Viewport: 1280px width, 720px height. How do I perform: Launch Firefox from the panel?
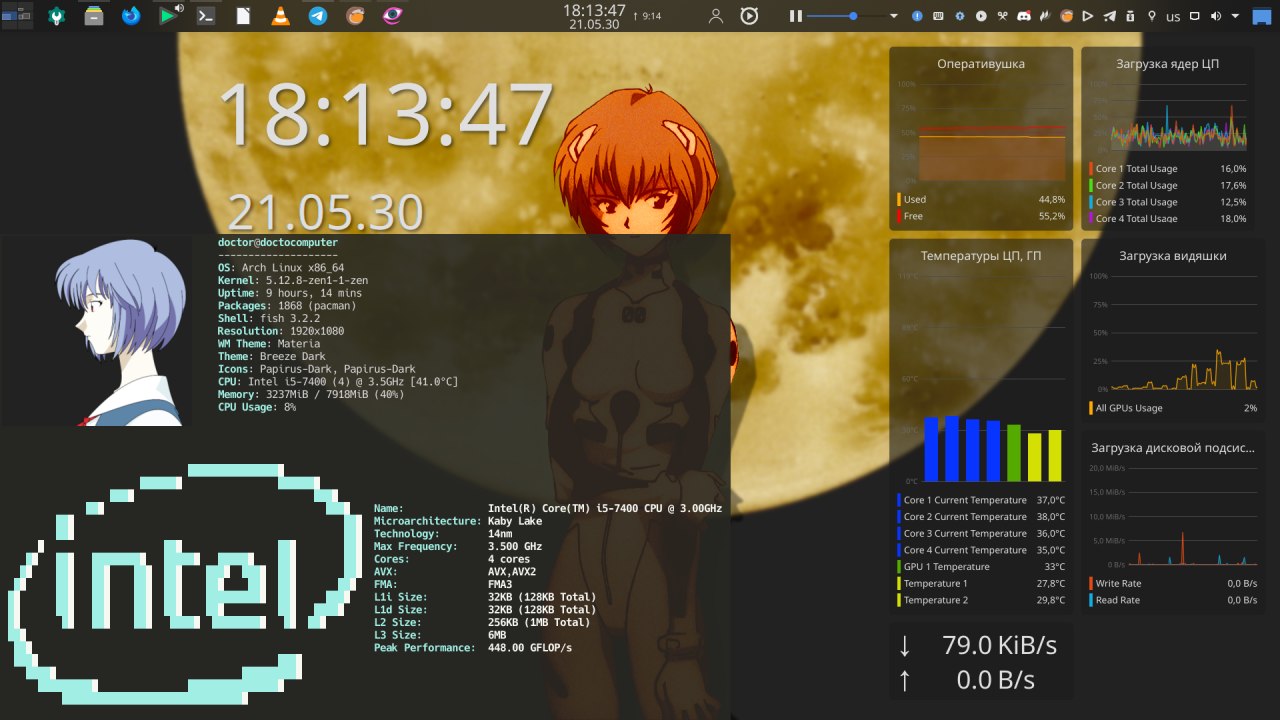[131, 16]
